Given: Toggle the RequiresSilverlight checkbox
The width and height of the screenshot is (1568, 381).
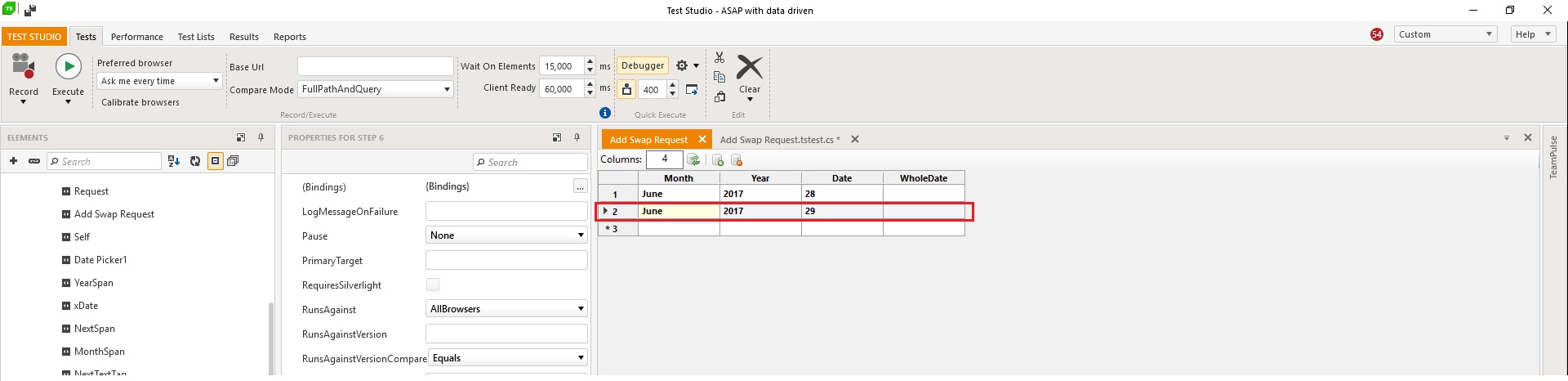Looking at the screenshot, I should pyautogui.click(x=433, y=285).
